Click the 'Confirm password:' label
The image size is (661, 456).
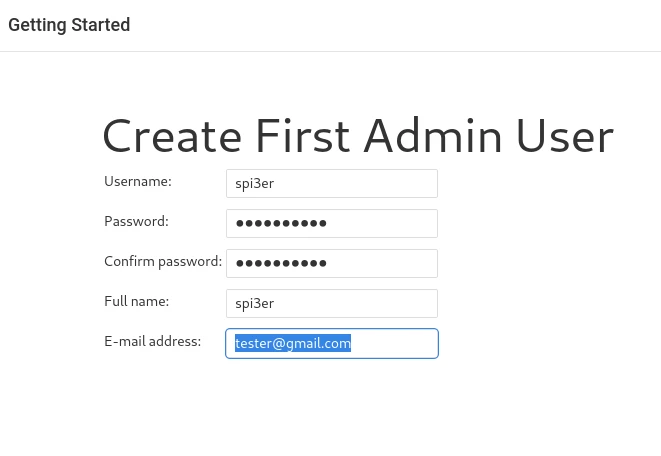tap(162, 261)
